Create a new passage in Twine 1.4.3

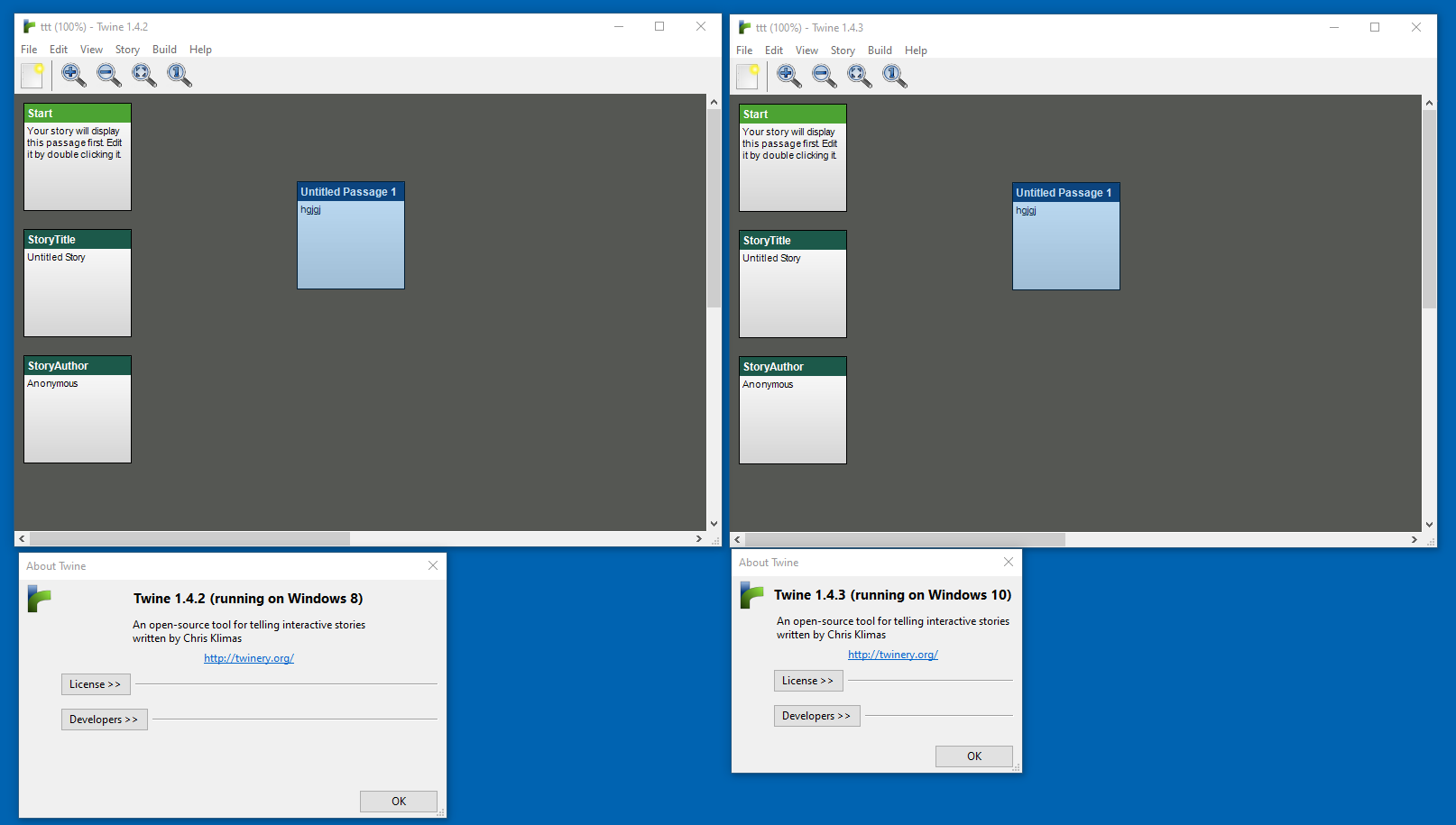(x=747, y=77)
